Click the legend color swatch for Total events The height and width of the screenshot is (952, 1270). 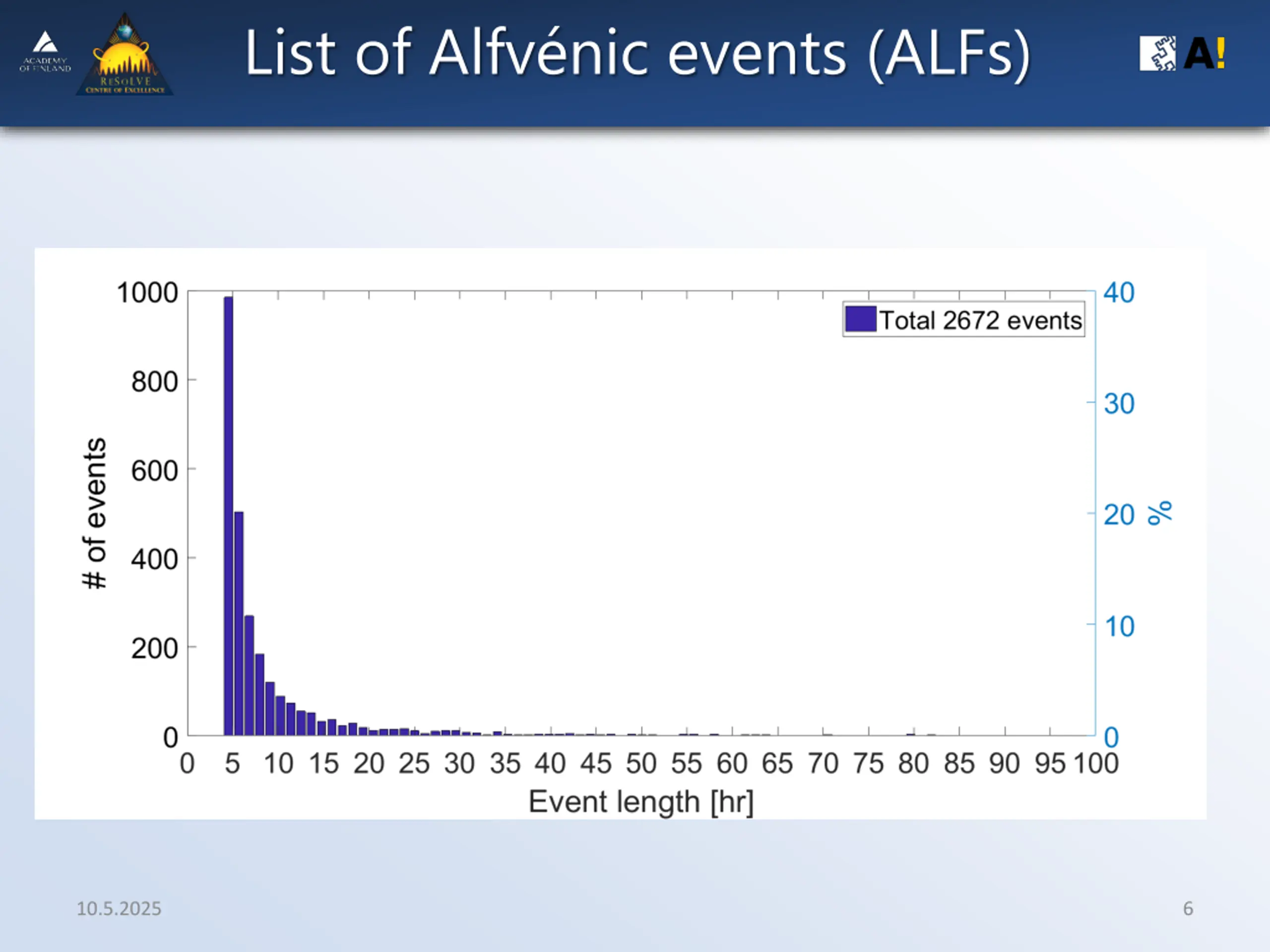click(x=861, y=319)
